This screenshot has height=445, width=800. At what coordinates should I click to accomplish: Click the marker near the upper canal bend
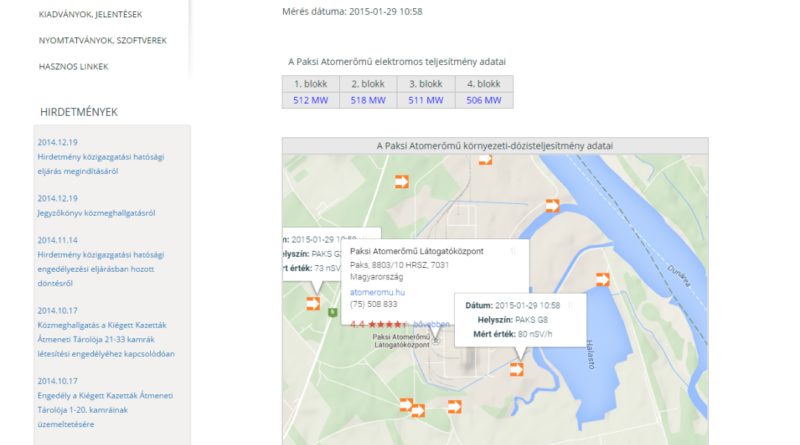tap(552, 205)
